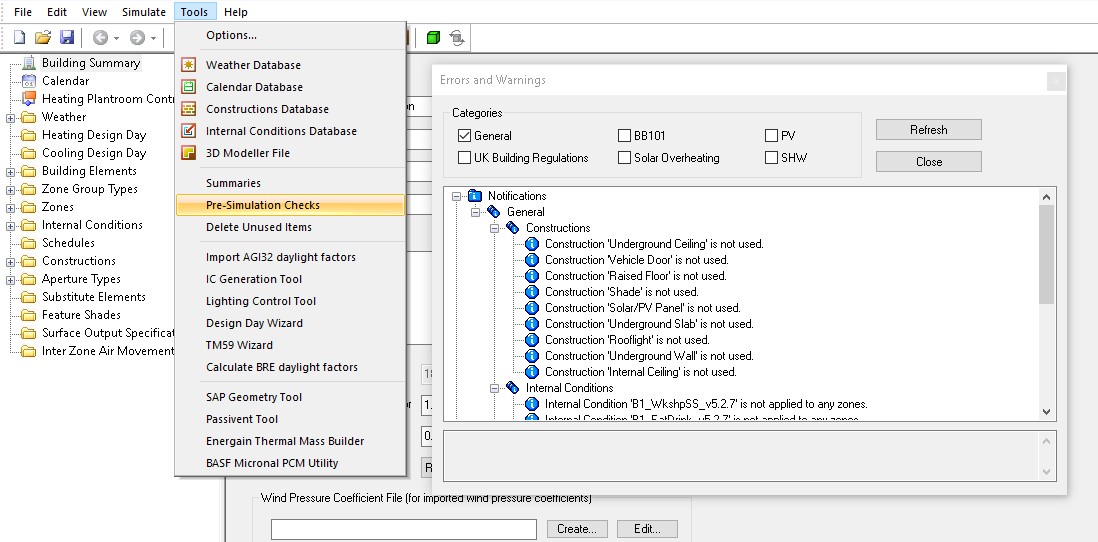Click the New file toolbar icon
This screenshot has height=542, width=1098.
click(19, 38)
